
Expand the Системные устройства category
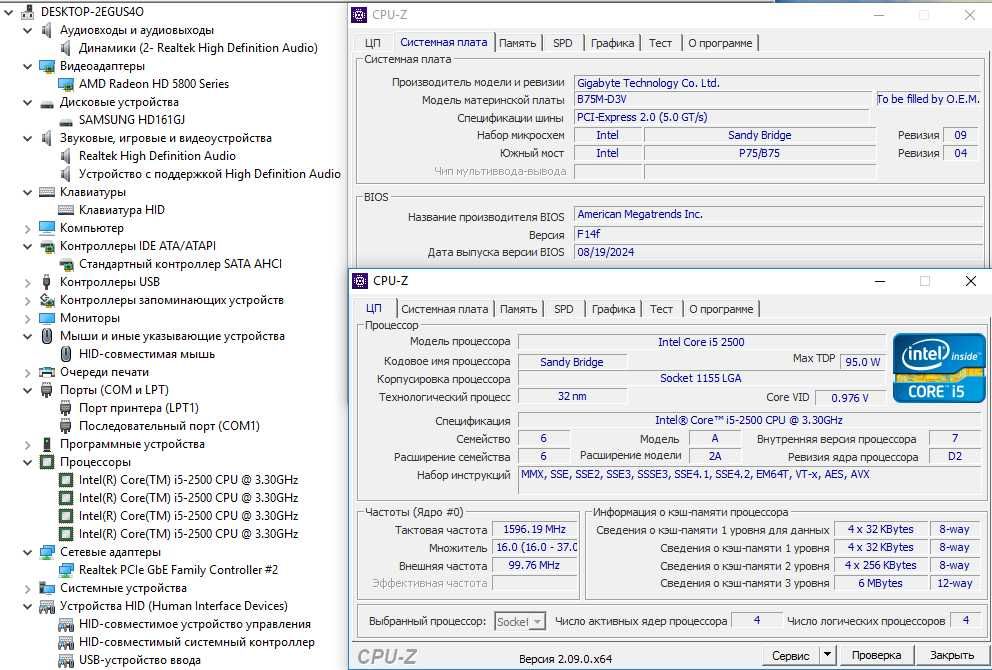pos(27,588)
